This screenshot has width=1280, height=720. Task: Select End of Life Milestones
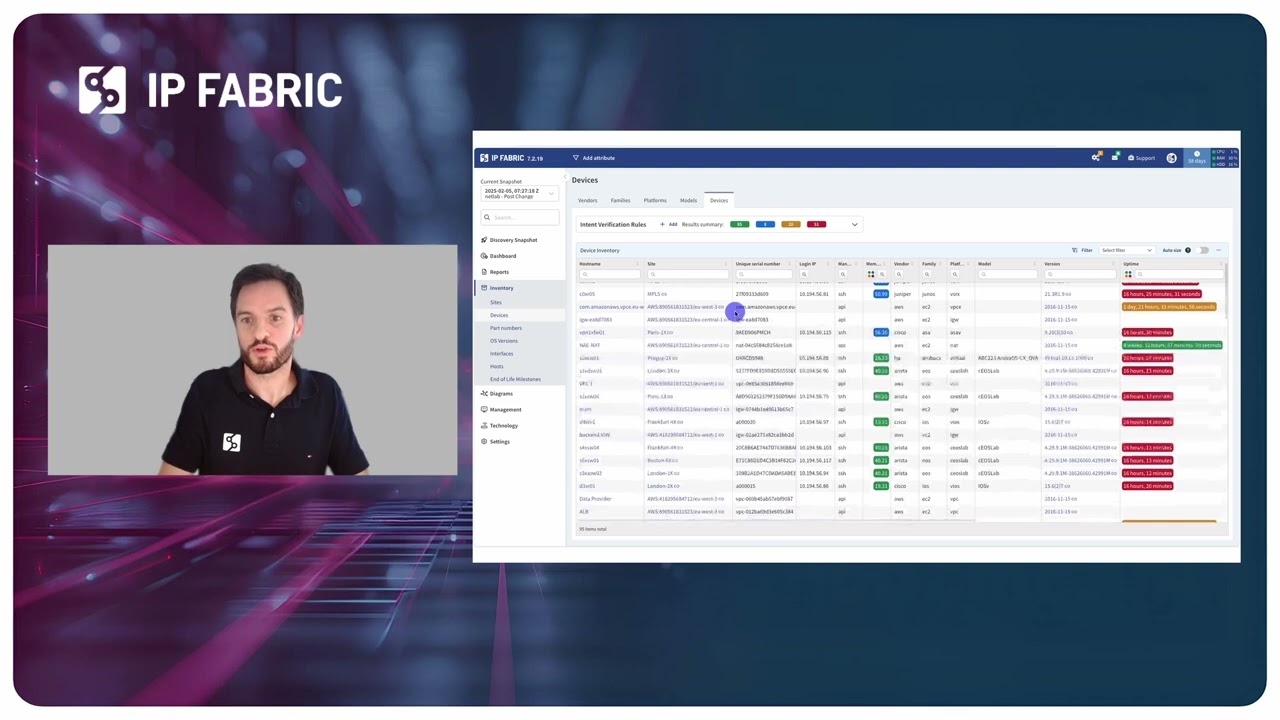[x=515, y=379]
